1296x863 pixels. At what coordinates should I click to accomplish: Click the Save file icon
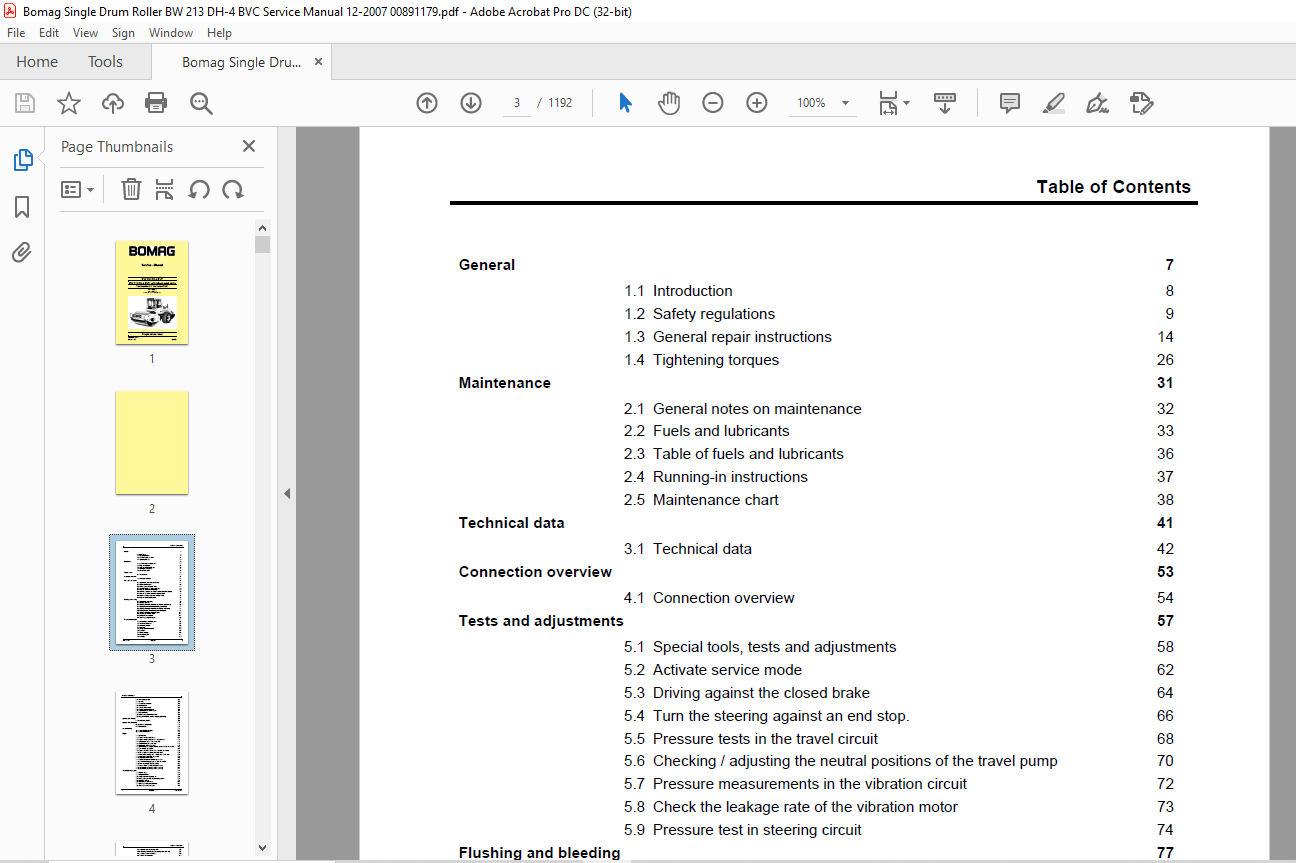24,103
